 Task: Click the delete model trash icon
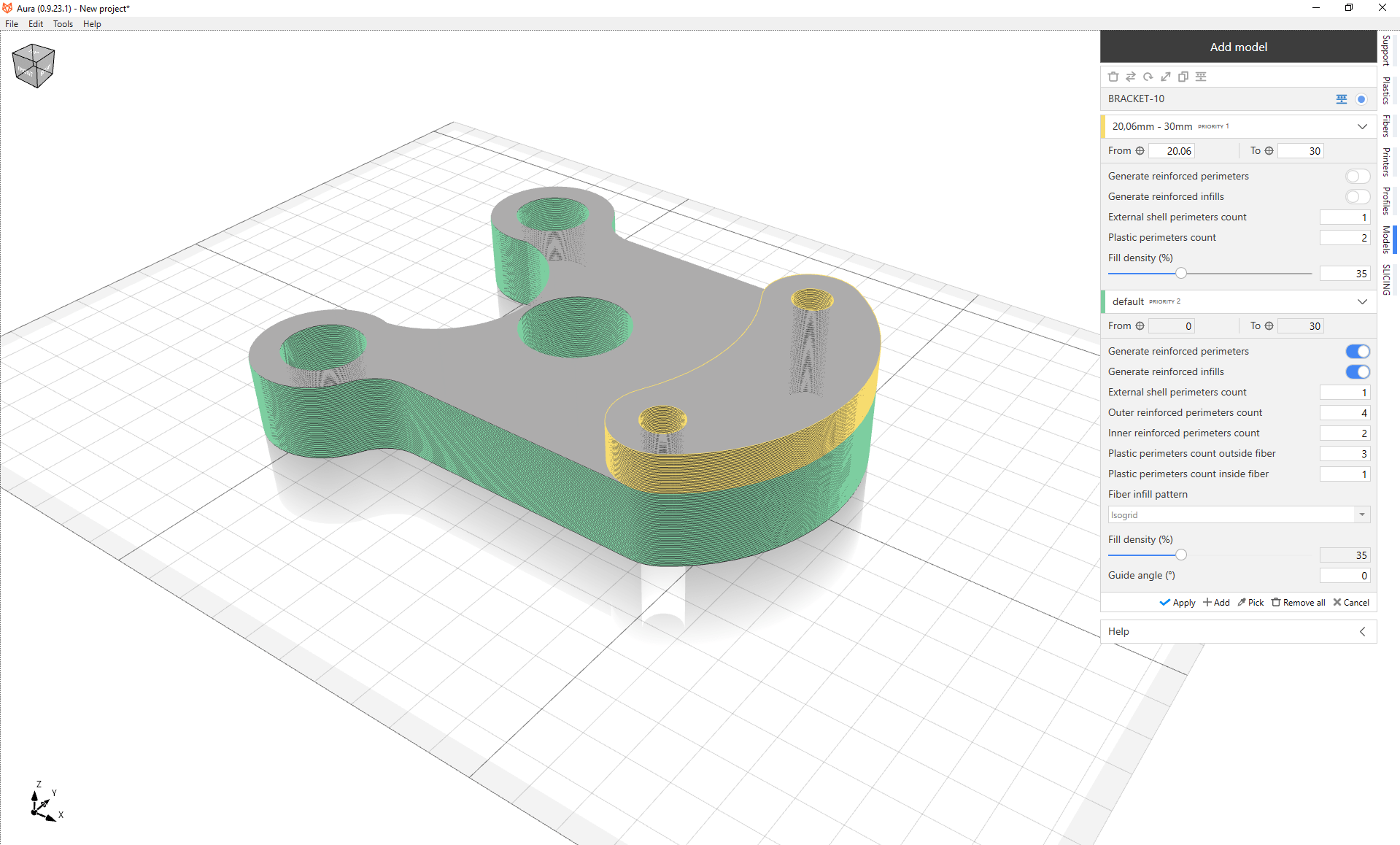pos(1113,77)
